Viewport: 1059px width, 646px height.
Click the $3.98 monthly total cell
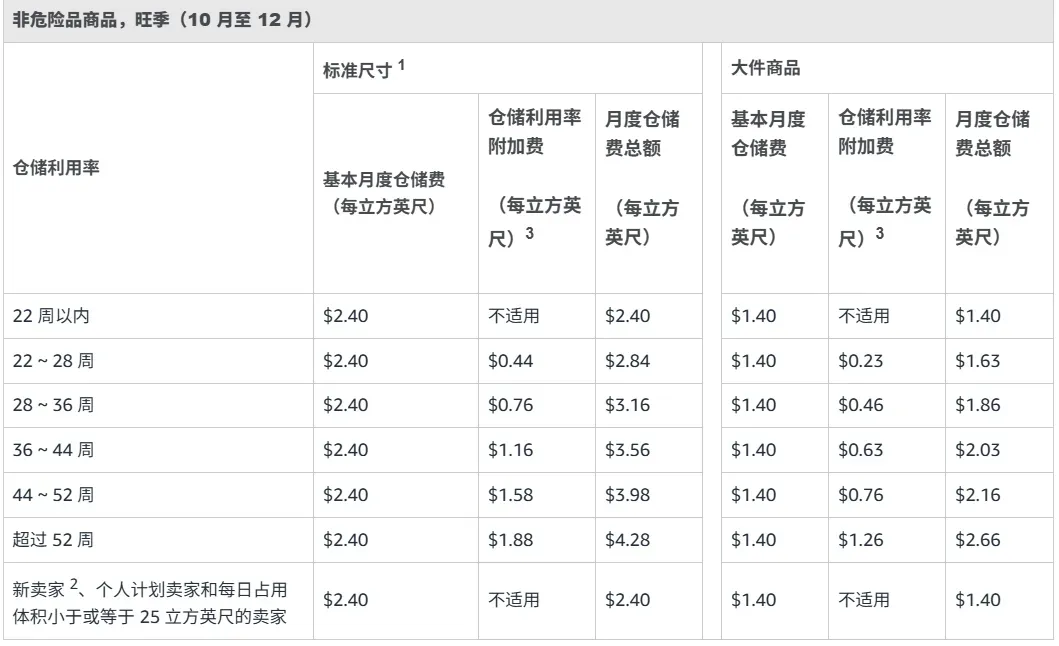[x=627, y=495]
